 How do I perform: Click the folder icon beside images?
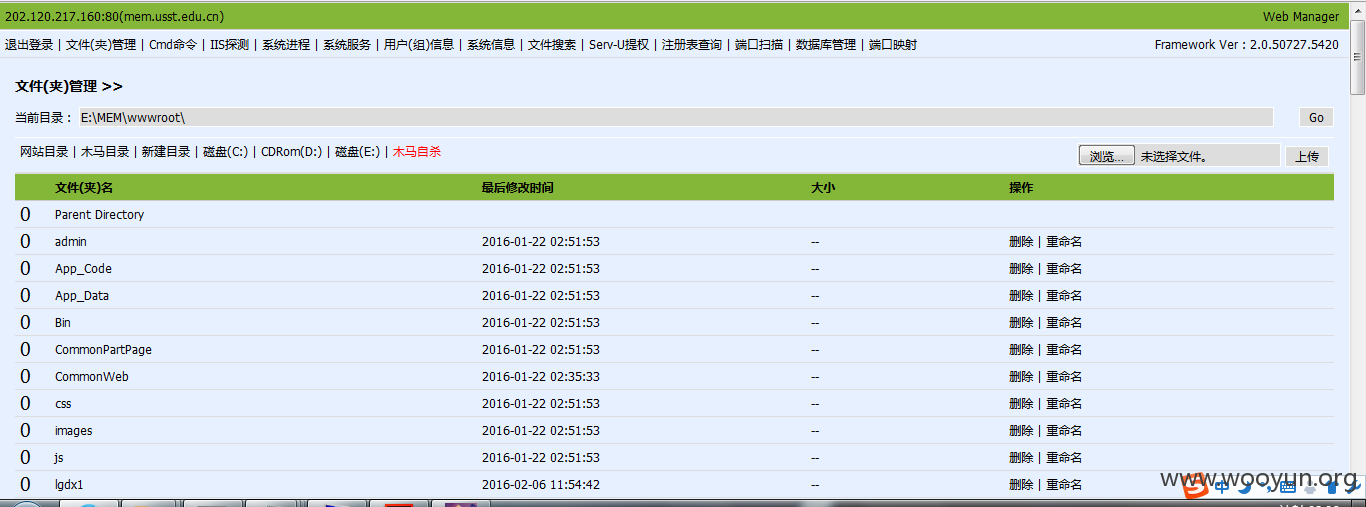25,431
